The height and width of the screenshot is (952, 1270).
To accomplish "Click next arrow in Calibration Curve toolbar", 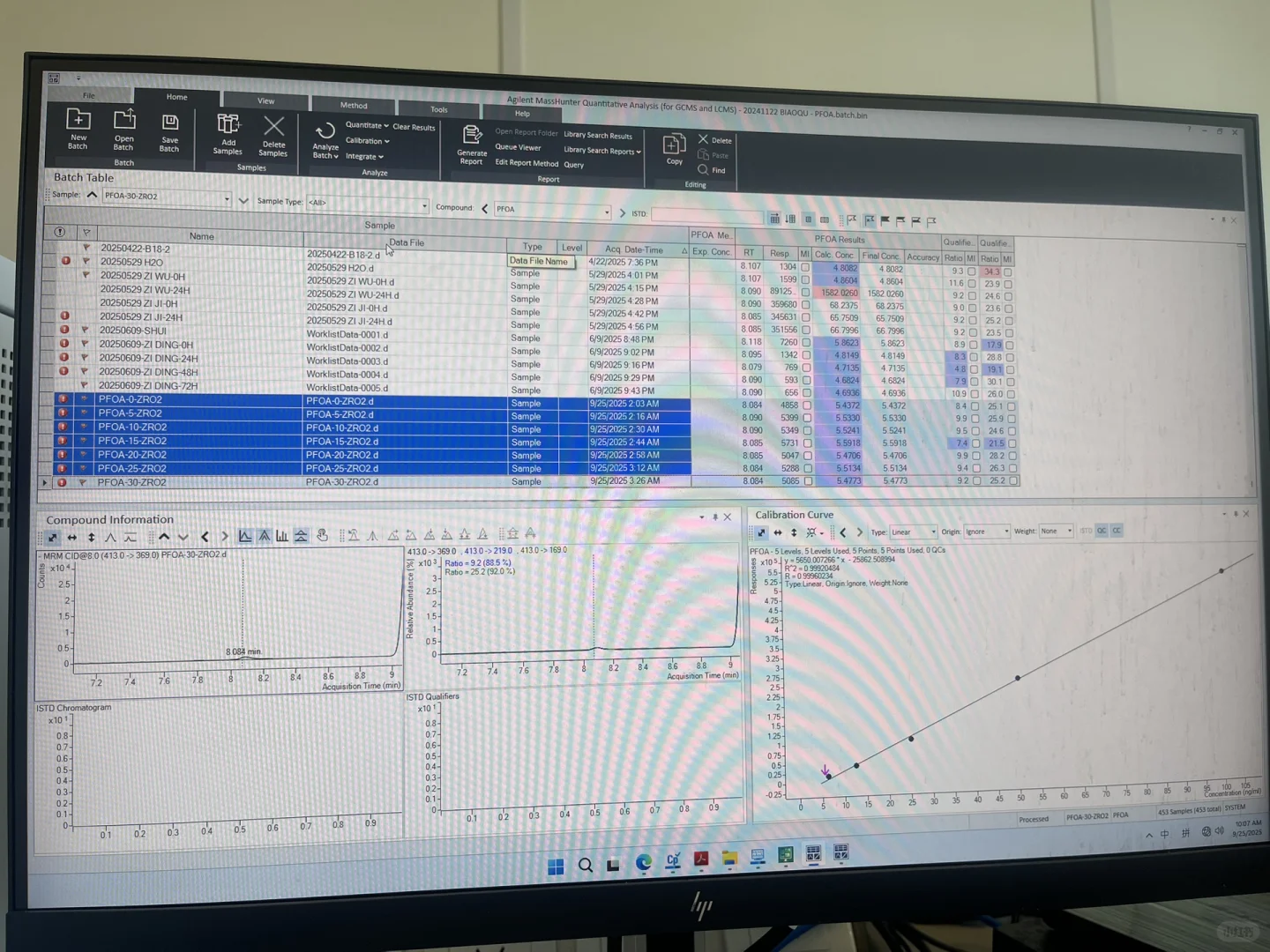I will click(x=860, y=532).
